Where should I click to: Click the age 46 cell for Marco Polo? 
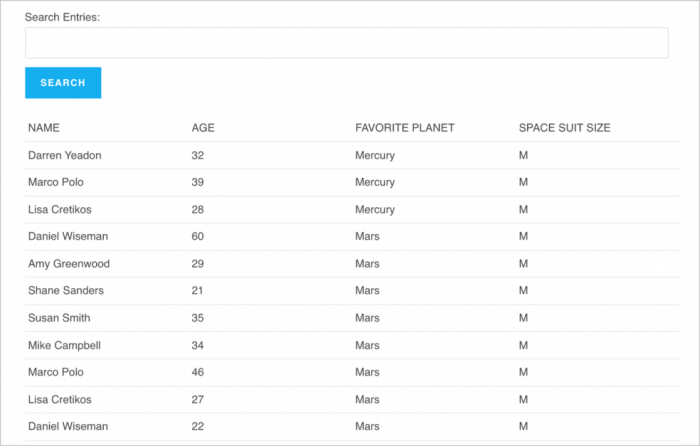(198, 372)
